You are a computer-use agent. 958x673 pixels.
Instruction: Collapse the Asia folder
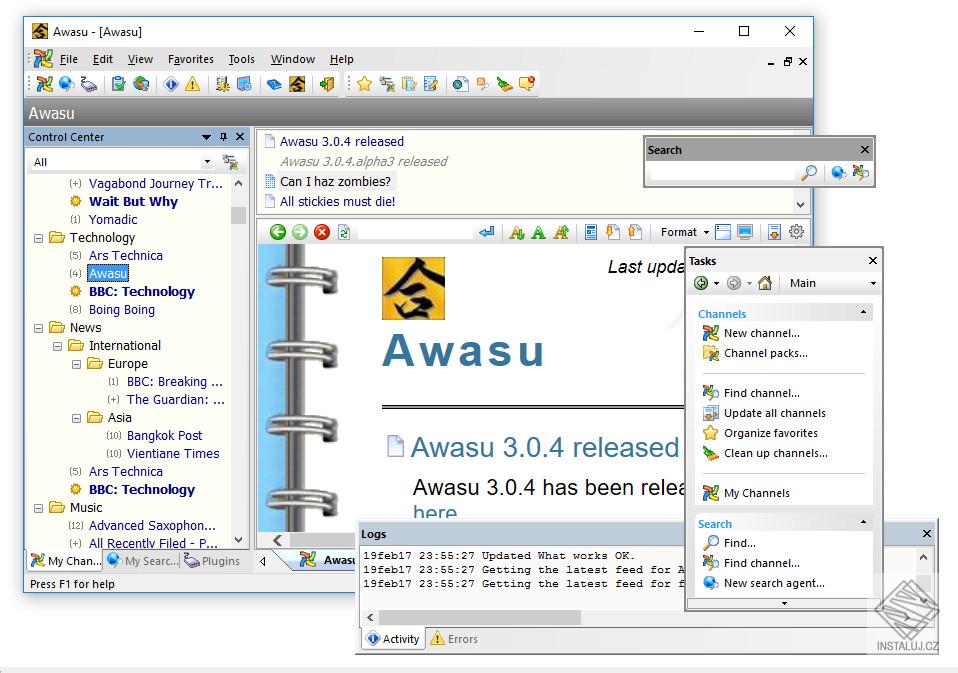[76, 418]
